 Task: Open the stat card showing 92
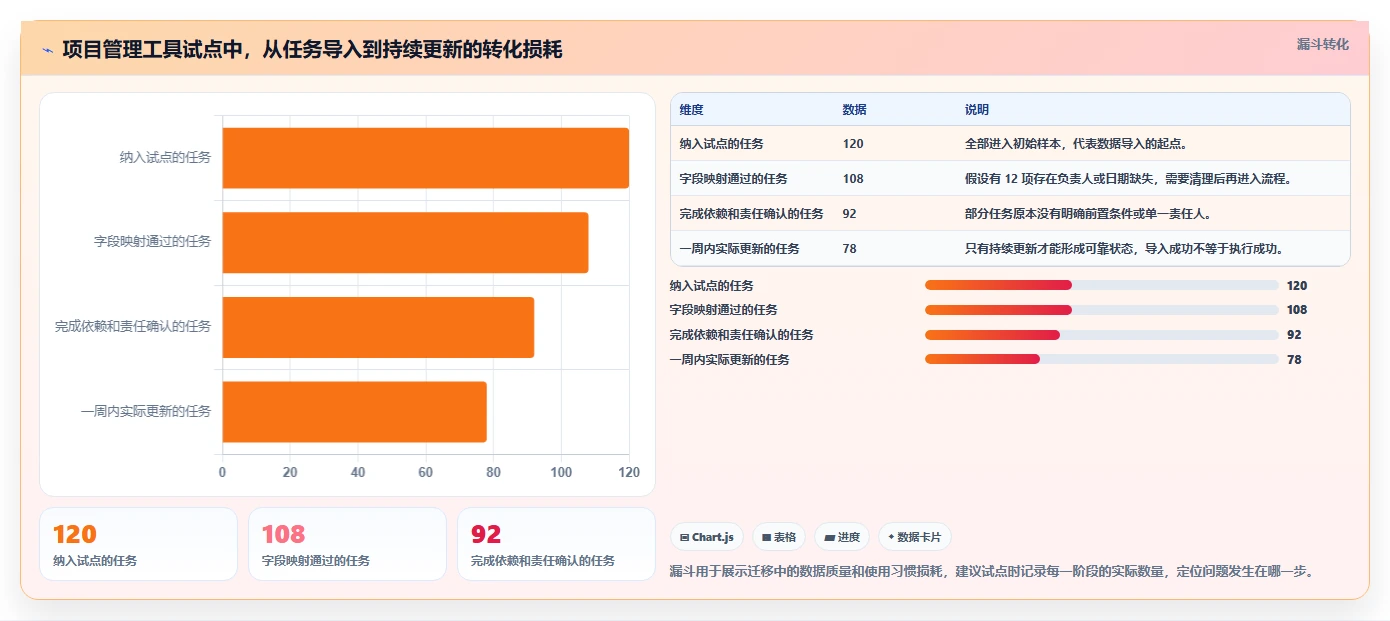(x=556, y=544)
